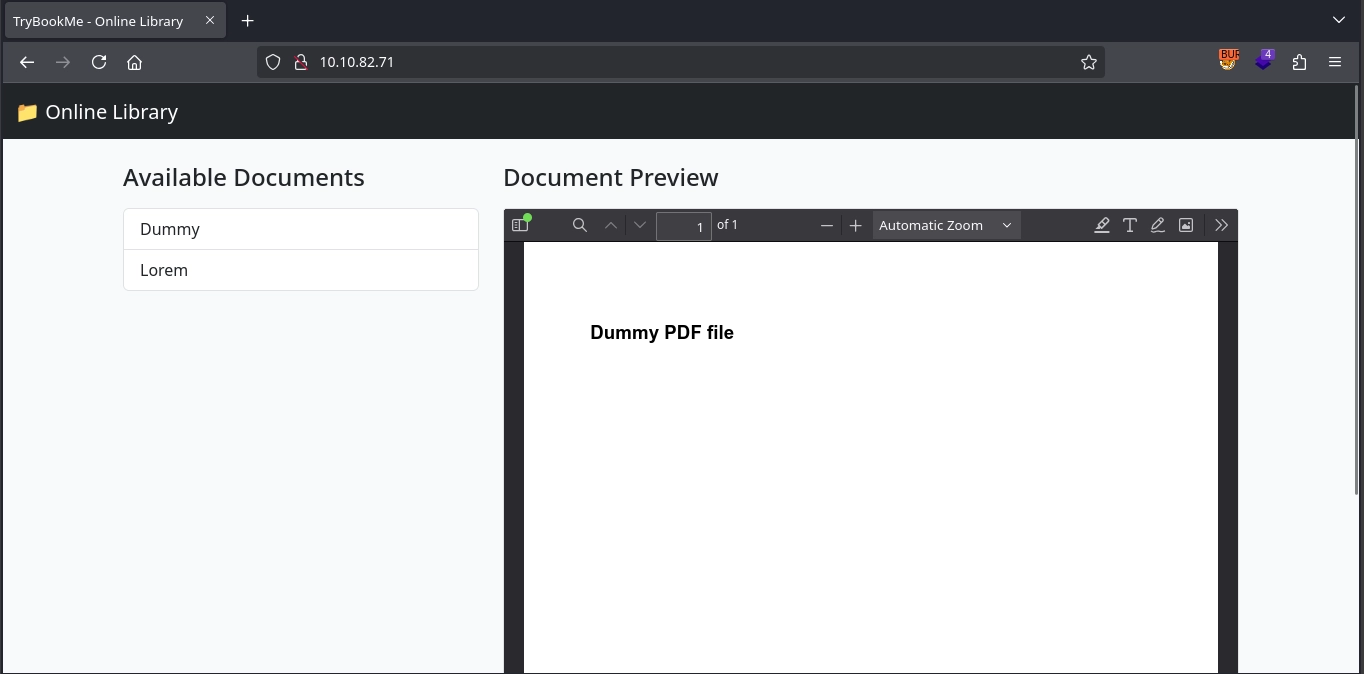Zoom in the PDF preview
The image size is (1364, 674).
point(855,225)
